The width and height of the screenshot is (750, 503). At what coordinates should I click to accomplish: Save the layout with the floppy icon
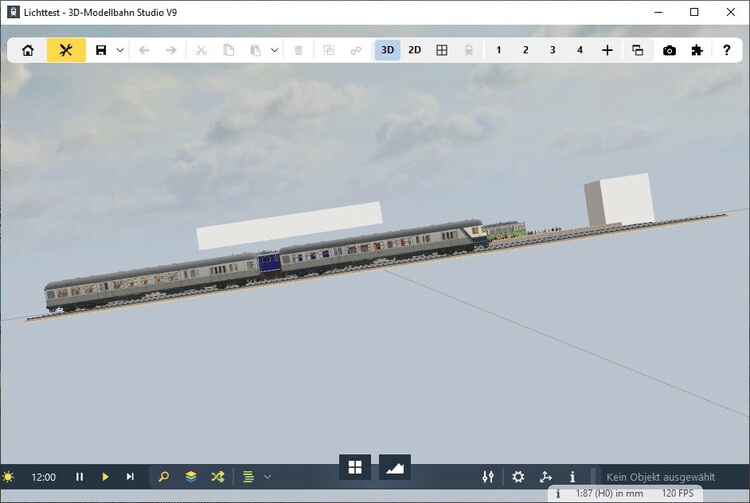point(101,50)
